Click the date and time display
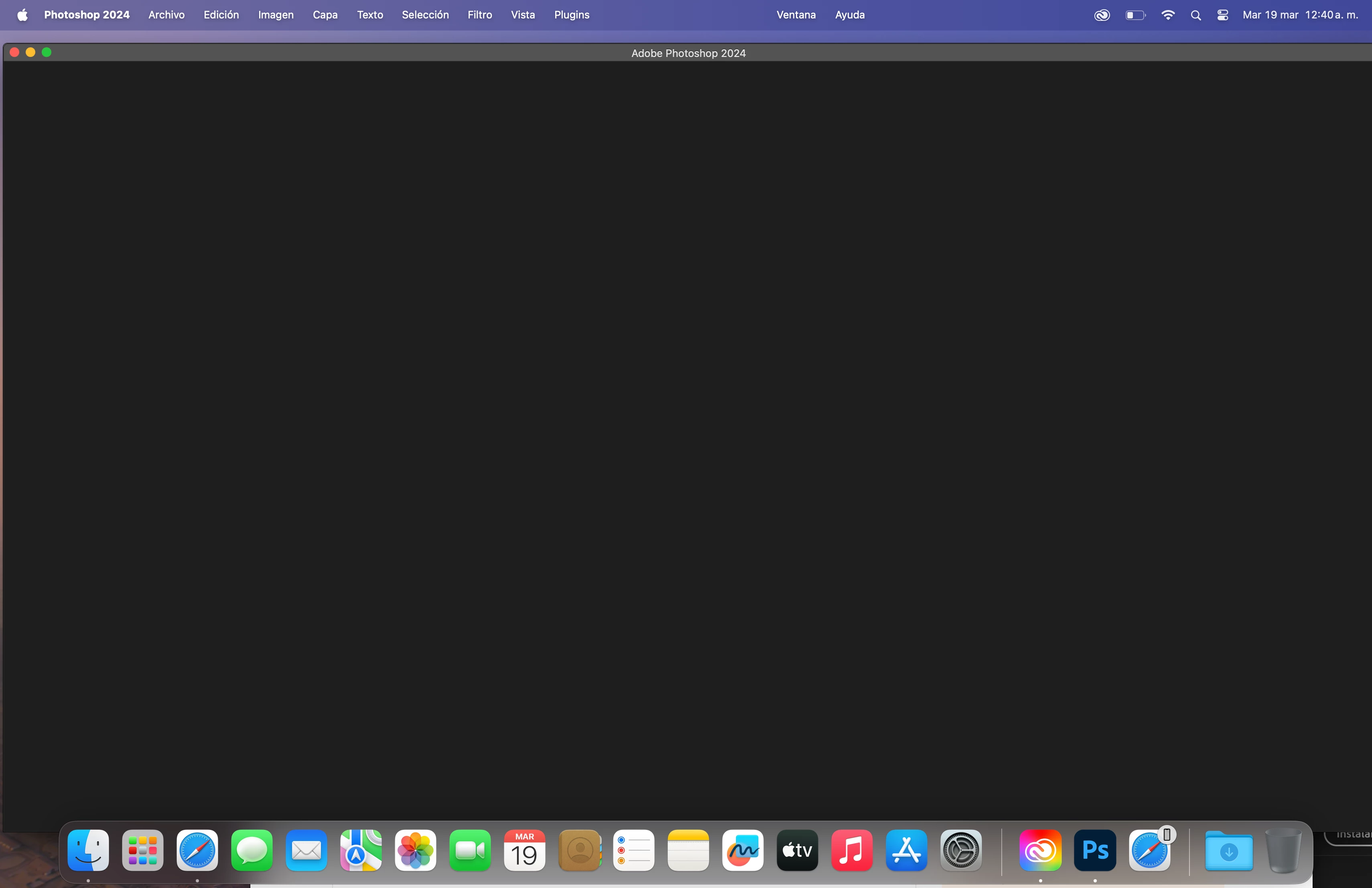Screen dimensions: 1372x888 point(1300,15)
